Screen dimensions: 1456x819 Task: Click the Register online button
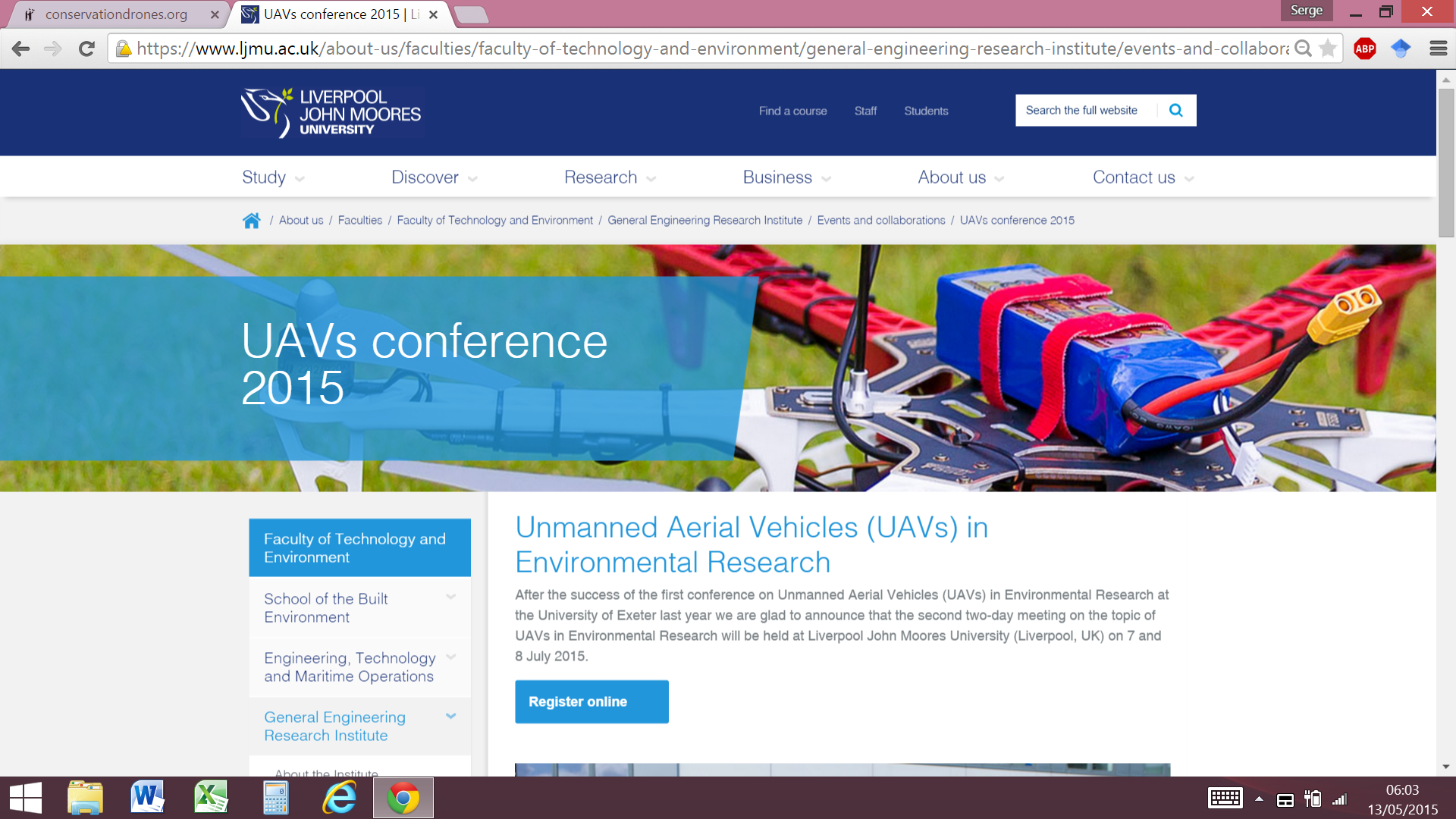[x=591, y=702]
